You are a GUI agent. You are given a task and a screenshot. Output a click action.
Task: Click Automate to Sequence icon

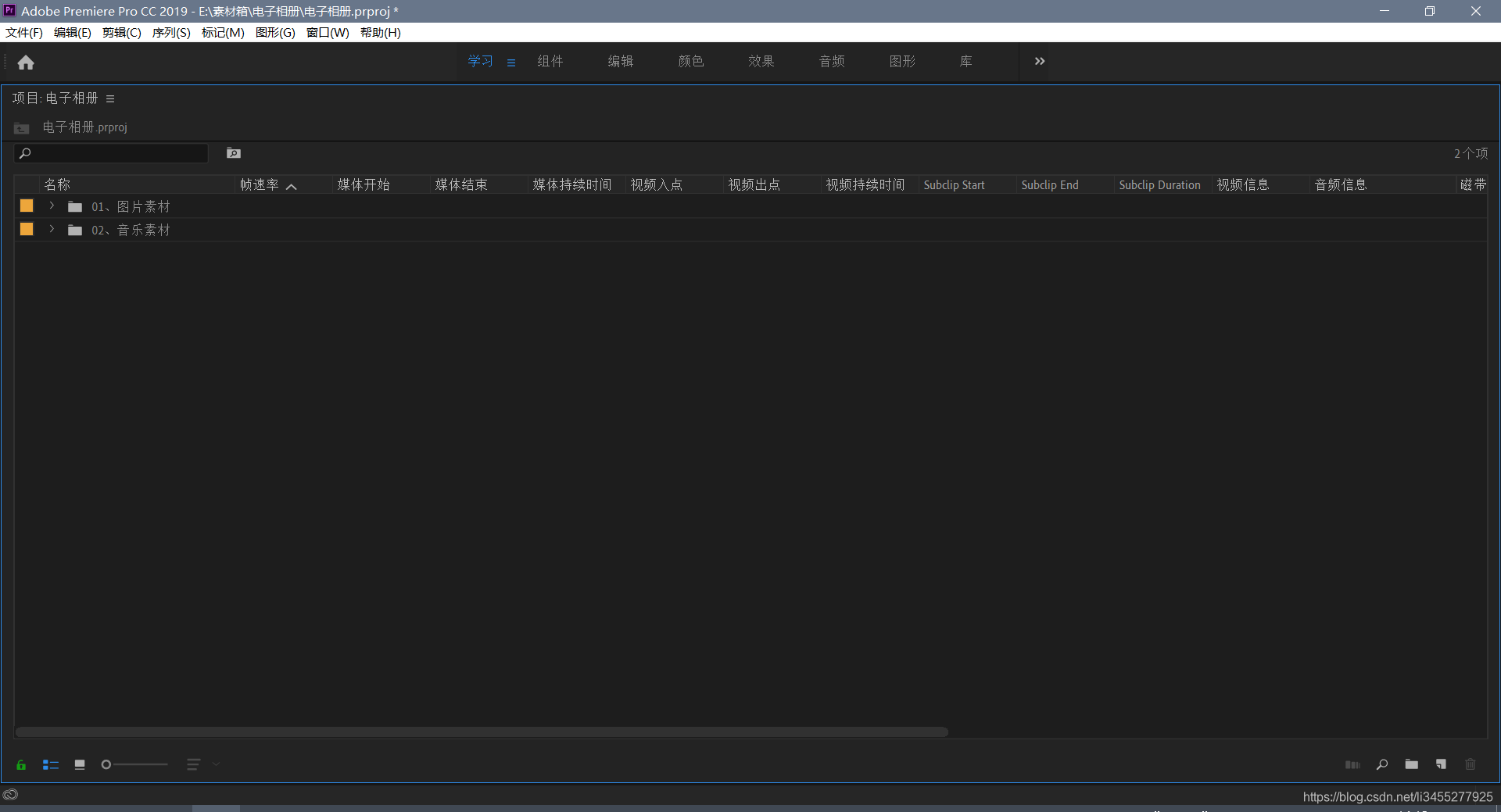[1352, 764]
